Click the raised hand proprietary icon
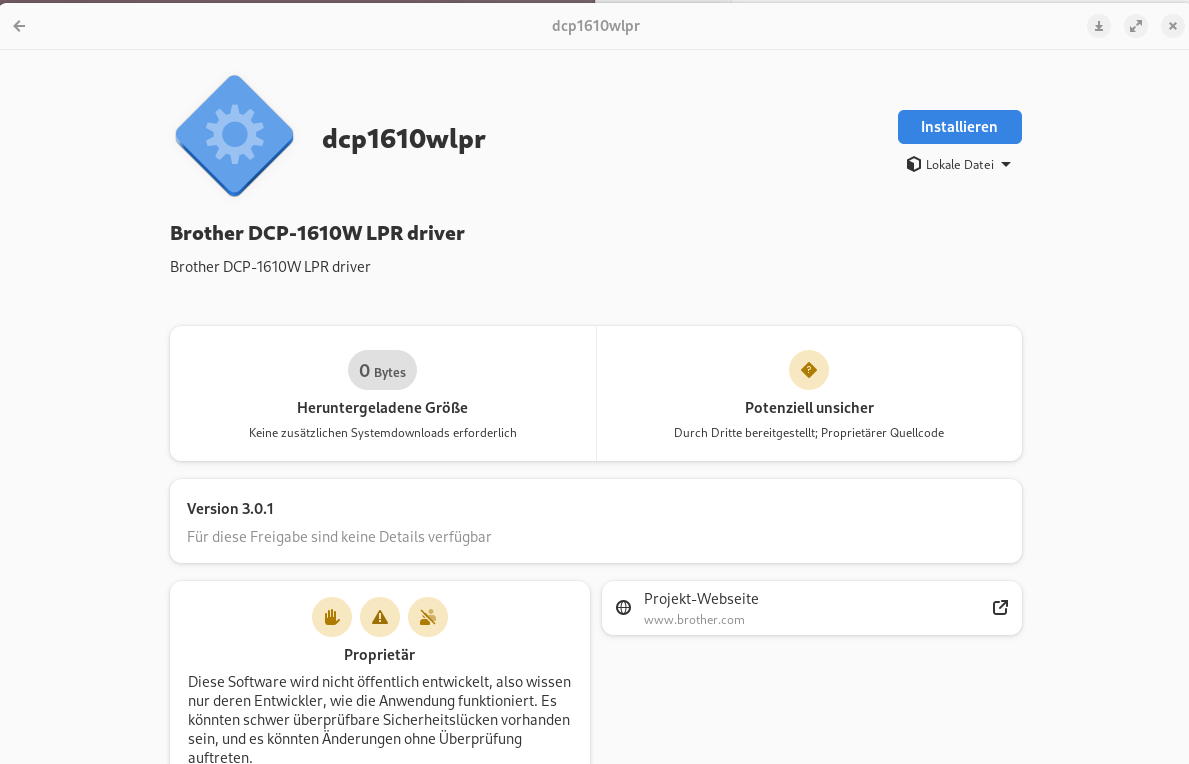 [x=332, y=617]
